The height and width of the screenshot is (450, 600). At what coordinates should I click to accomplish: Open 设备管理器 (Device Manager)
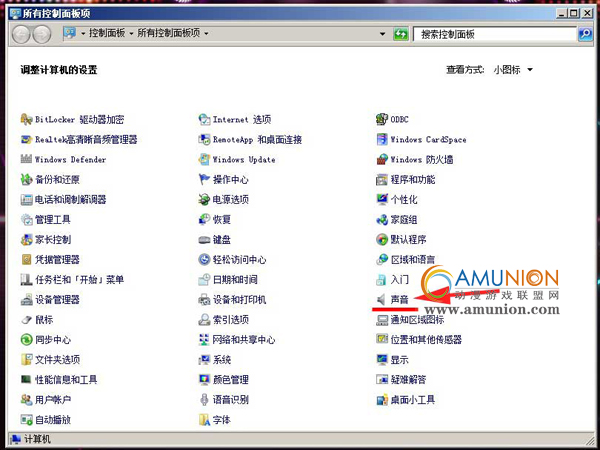pos(56,299)
